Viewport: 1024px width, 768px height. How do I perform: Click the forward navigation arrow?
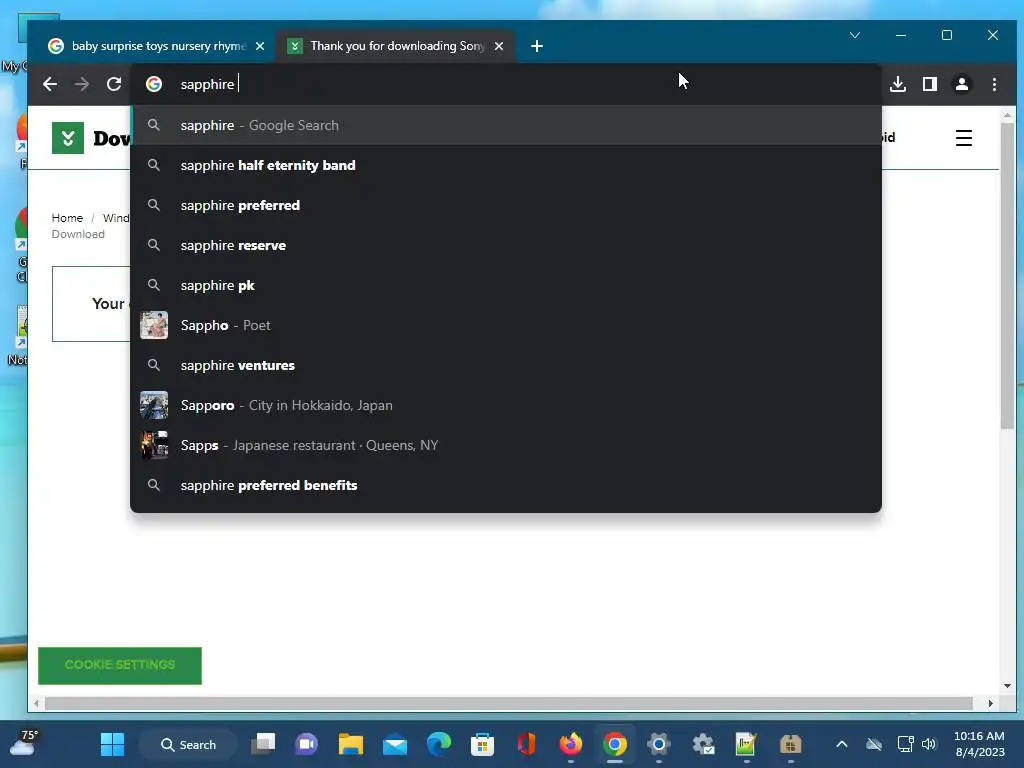(82, 84)
